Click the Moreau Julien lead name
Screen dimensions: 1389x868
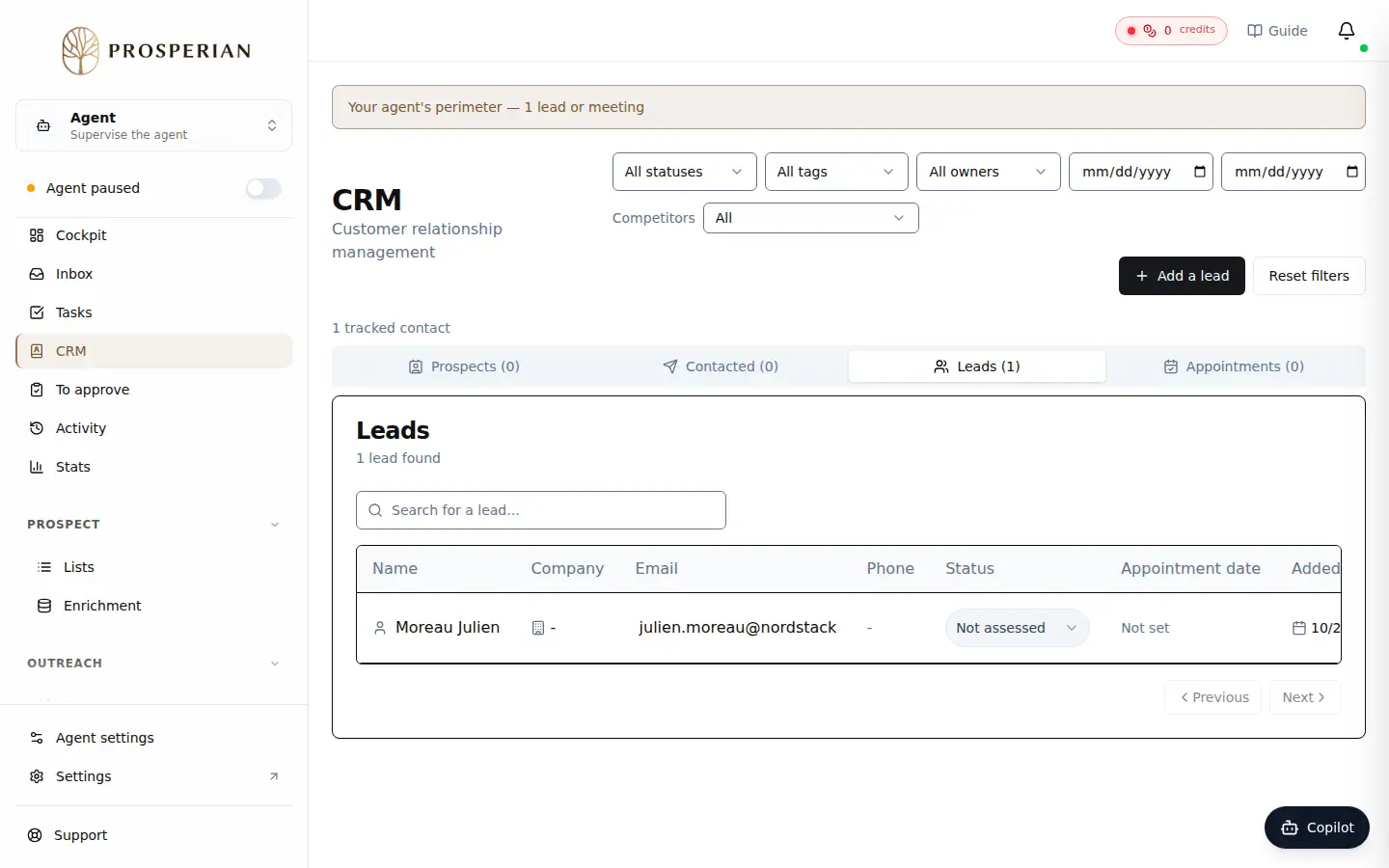448,628
